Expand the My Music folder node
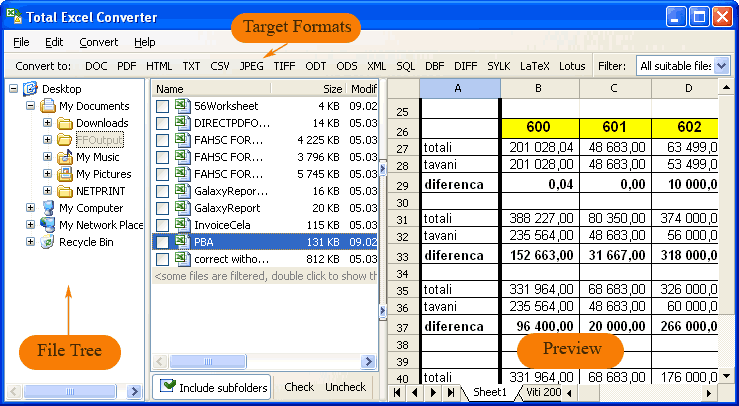This screenshot has width=739, height=406. tap(48, 157)
